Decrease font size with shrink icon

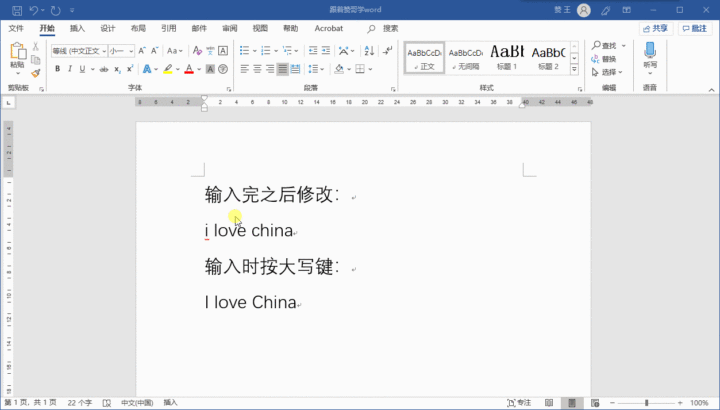tap(155, 51)
